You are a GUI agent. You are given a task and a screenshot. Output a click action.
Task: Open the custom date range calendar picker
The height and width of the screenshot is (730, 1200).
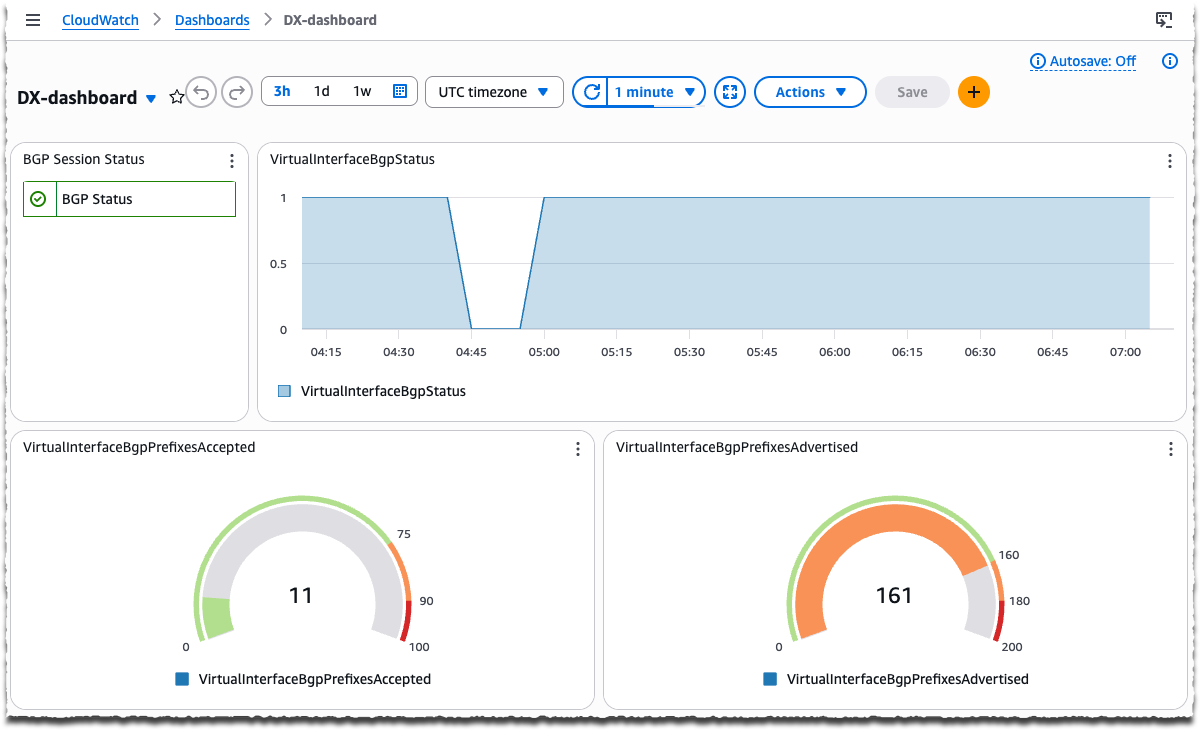coord(399,91)
